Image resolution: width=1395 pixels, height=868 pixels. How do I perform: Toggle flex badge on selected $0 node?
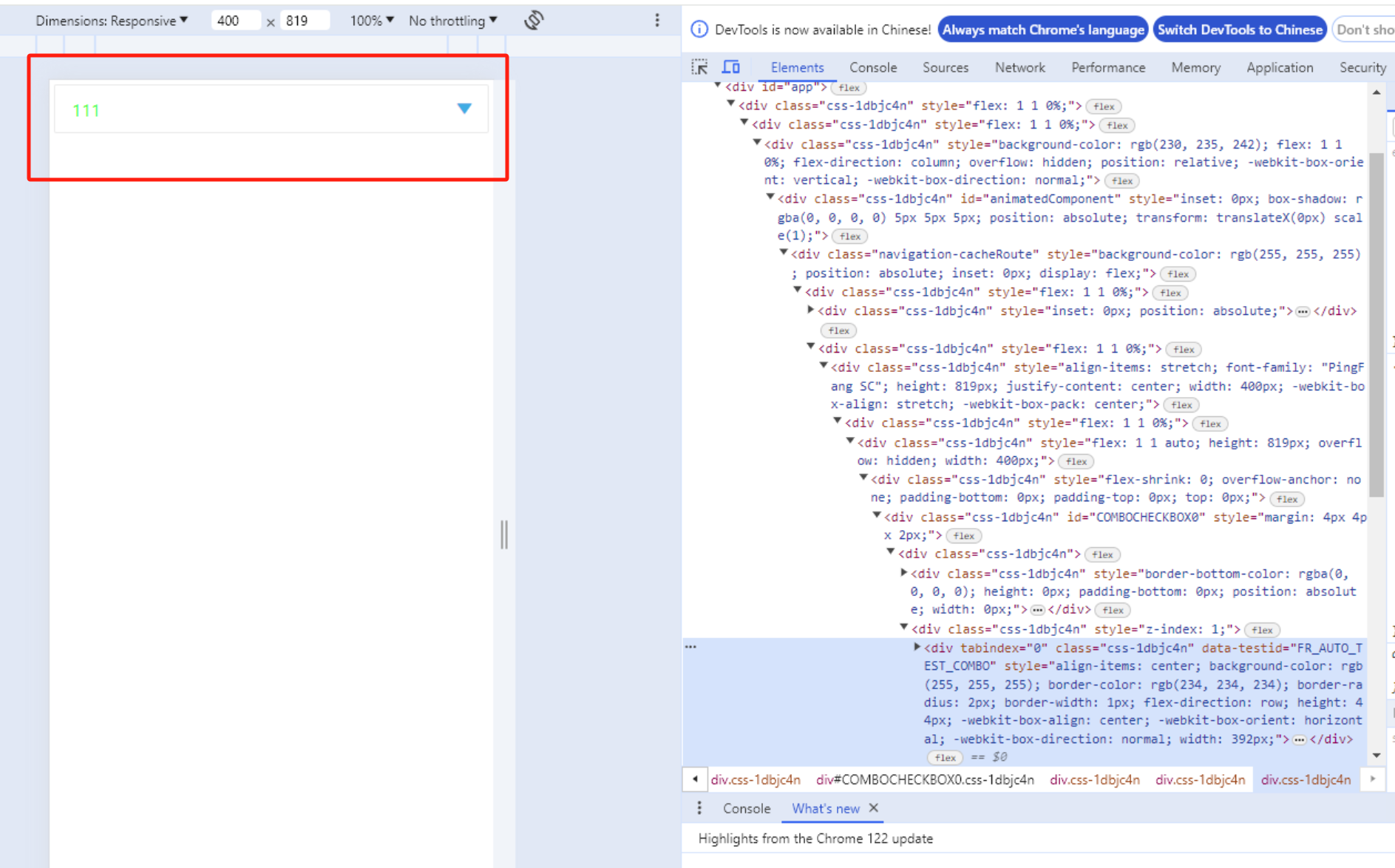coord(945,757)
